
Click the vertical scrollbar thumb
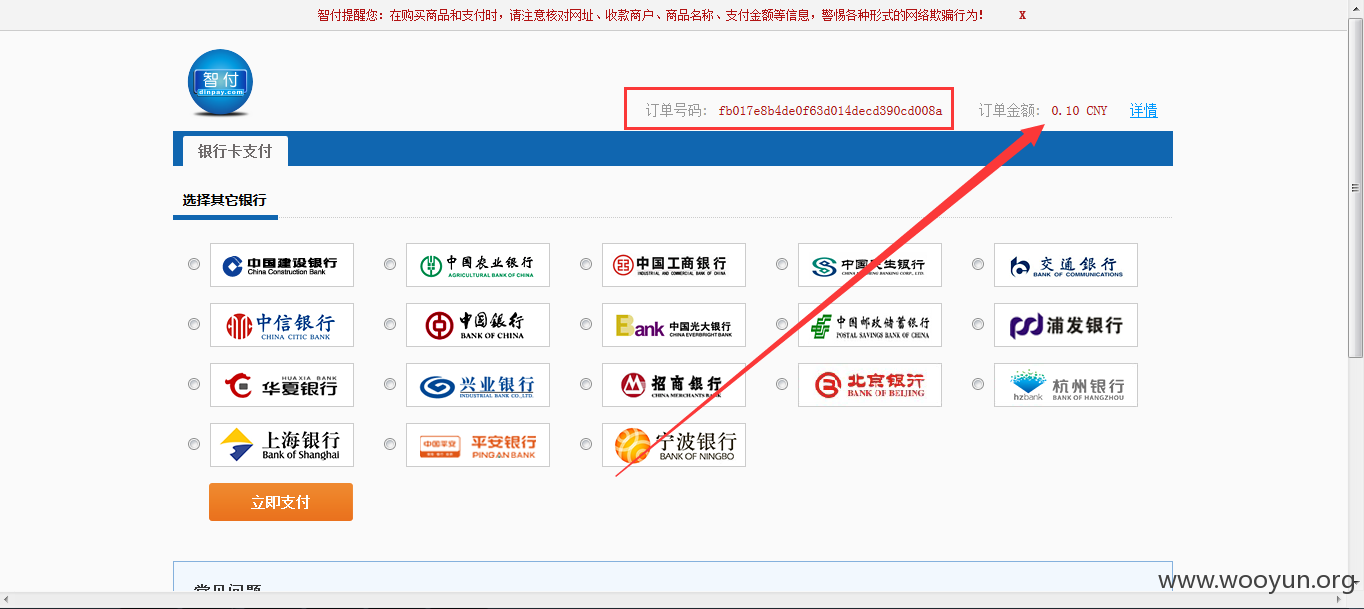[x=1356, y=187]
